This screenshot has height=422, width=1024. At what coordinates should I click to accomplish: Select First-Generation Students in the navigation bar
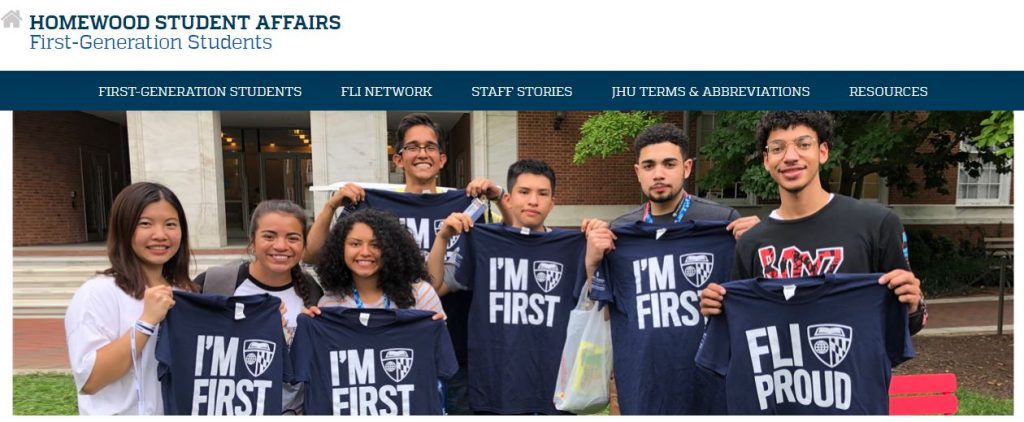(200, 91)
